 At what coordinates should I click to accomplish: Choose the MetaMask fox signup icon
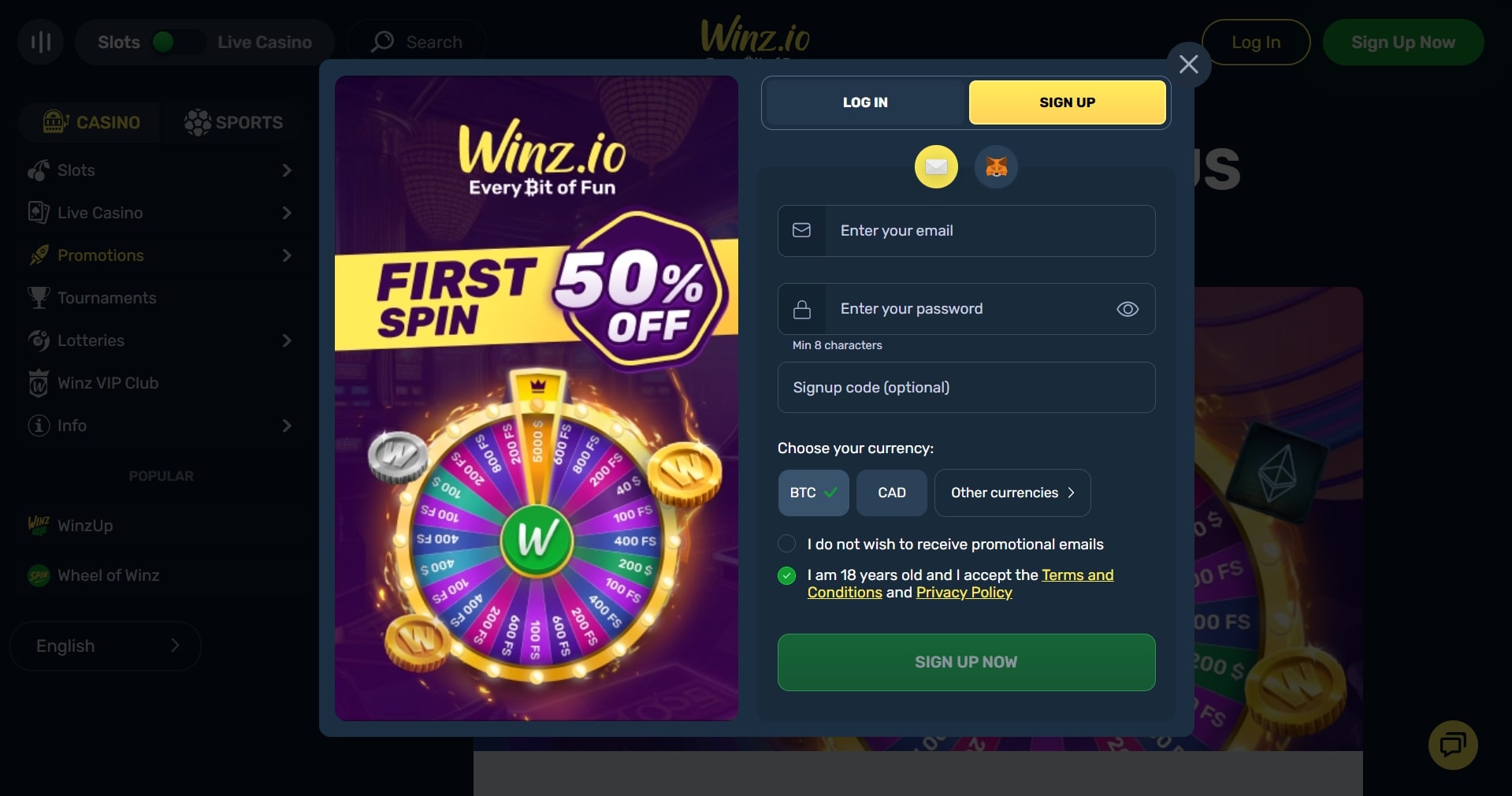(996, 166)
